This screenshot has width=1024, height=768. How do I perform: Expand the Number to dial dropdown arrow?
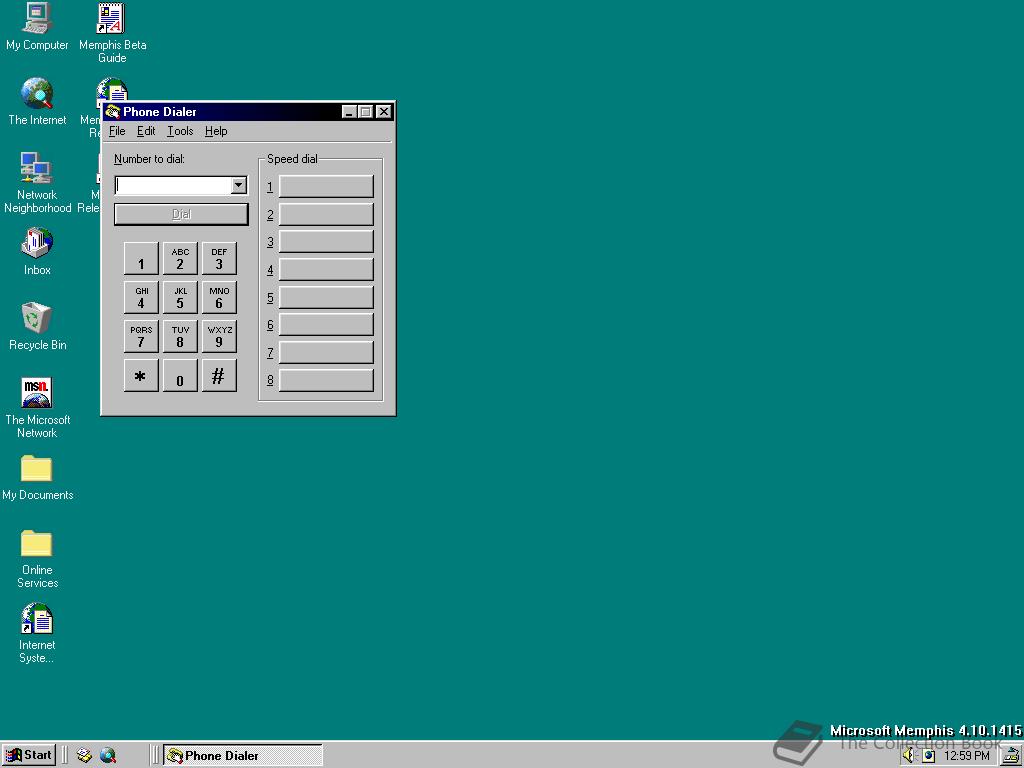tap(239, 185)
